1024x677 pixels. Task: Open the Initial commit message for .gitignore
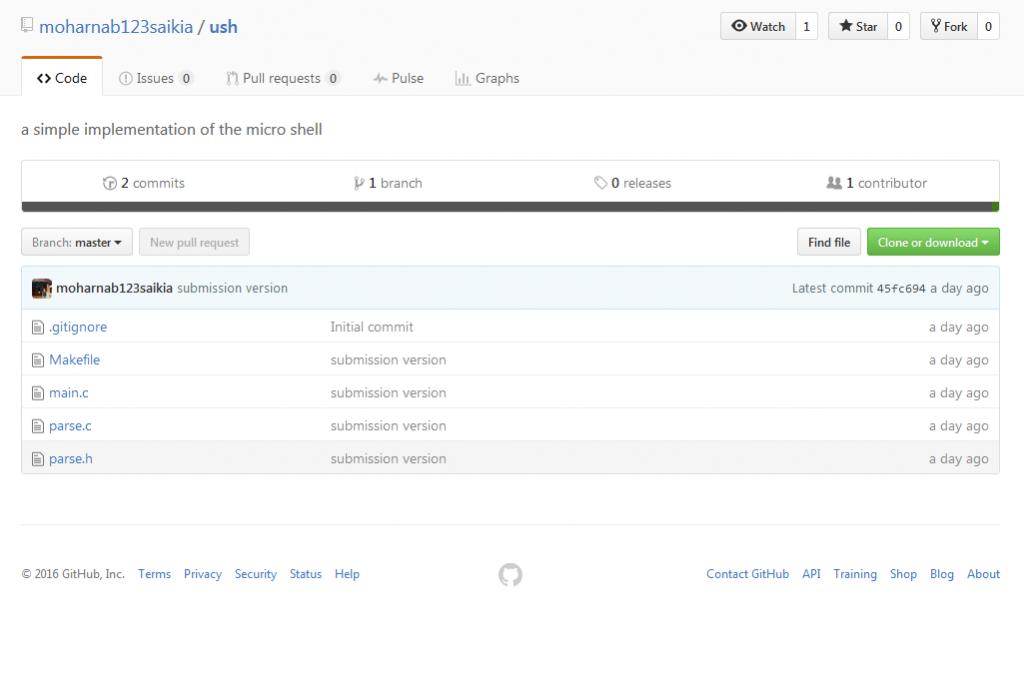[x=372, y=326]
